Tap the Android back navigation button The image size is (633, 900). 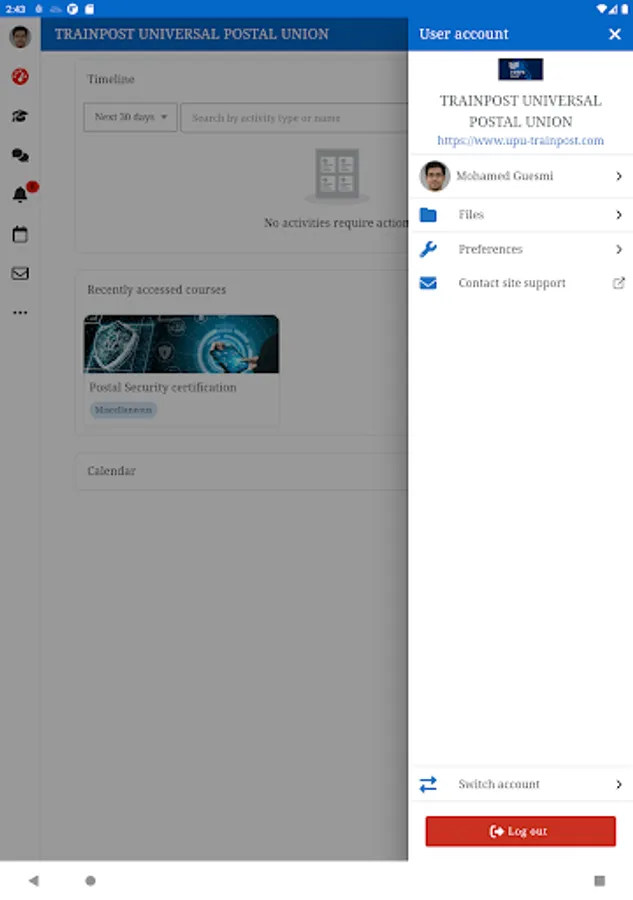(x=34, y=880)
